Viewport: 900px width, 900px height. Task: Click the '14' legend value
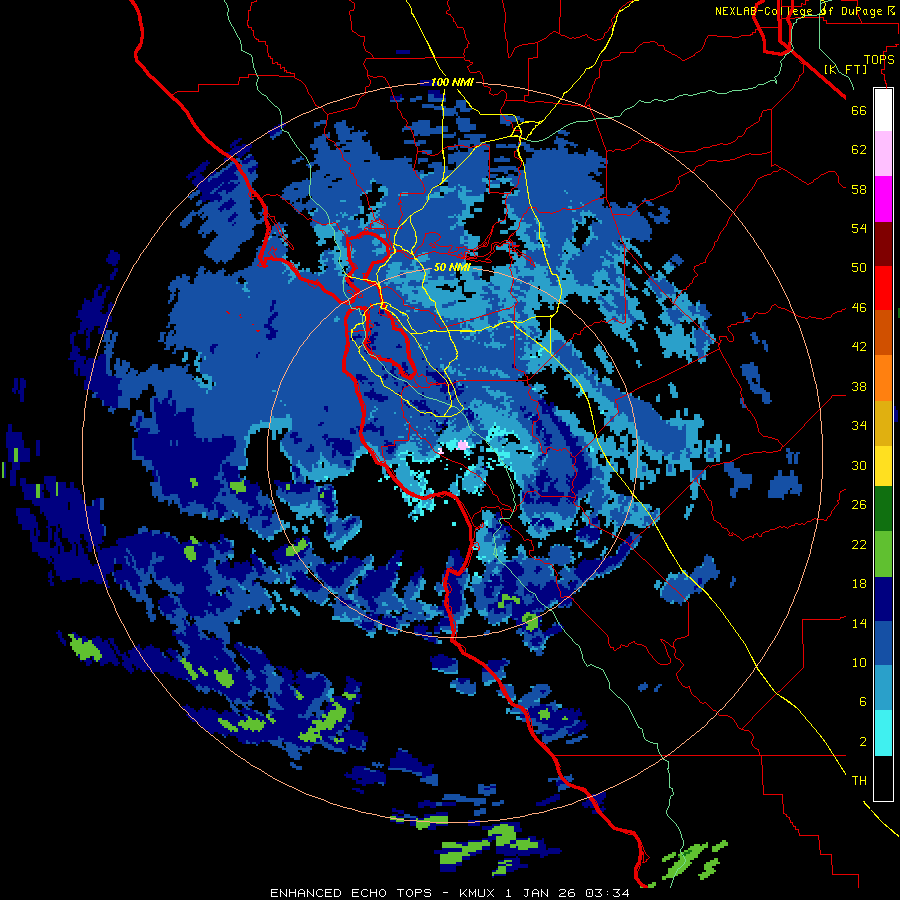pos(859,623)
